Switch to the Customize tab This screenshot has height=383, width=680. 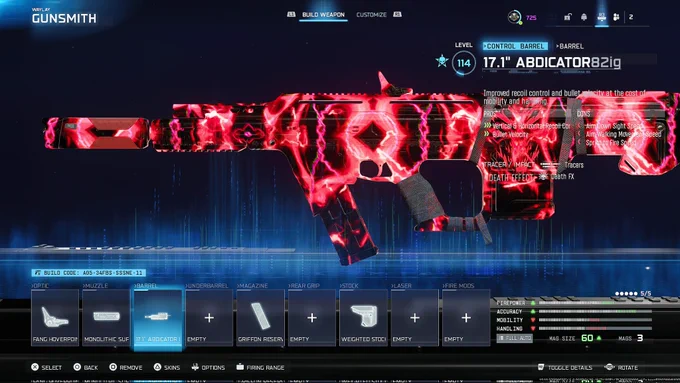click(371, 15)
